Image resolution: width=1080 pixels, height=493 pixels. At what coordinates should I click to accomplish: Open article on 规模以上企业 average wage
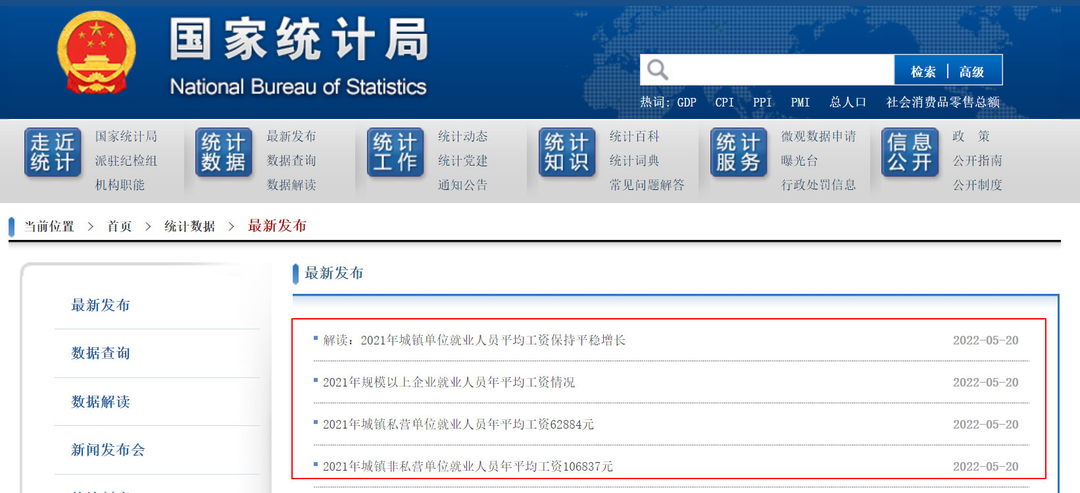coord(448,382)
